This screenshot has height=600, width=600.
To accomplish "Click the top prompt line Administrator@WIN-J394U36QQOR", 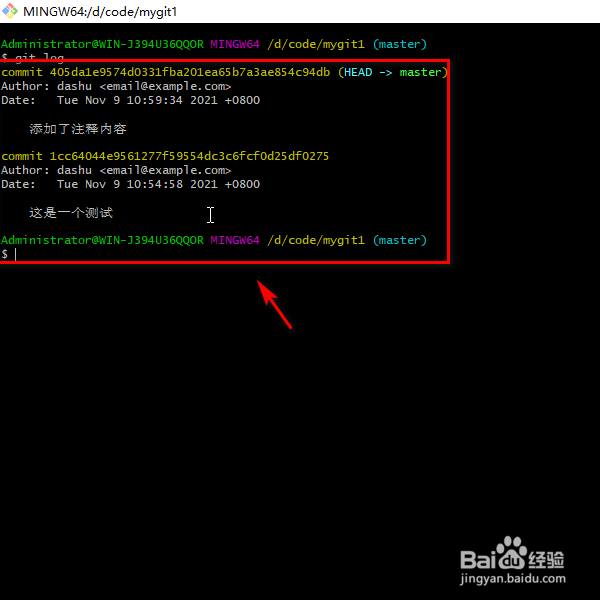I will (x=214, y=44).
